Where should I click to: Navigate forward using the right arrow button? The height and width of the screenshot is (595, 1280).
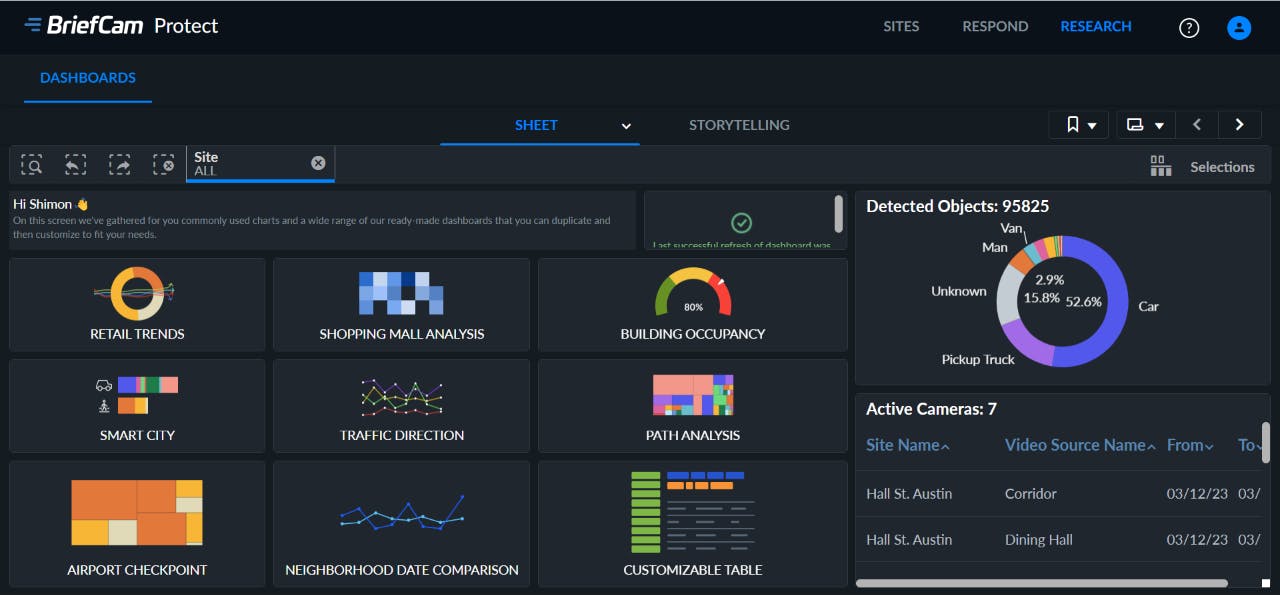1239,124
